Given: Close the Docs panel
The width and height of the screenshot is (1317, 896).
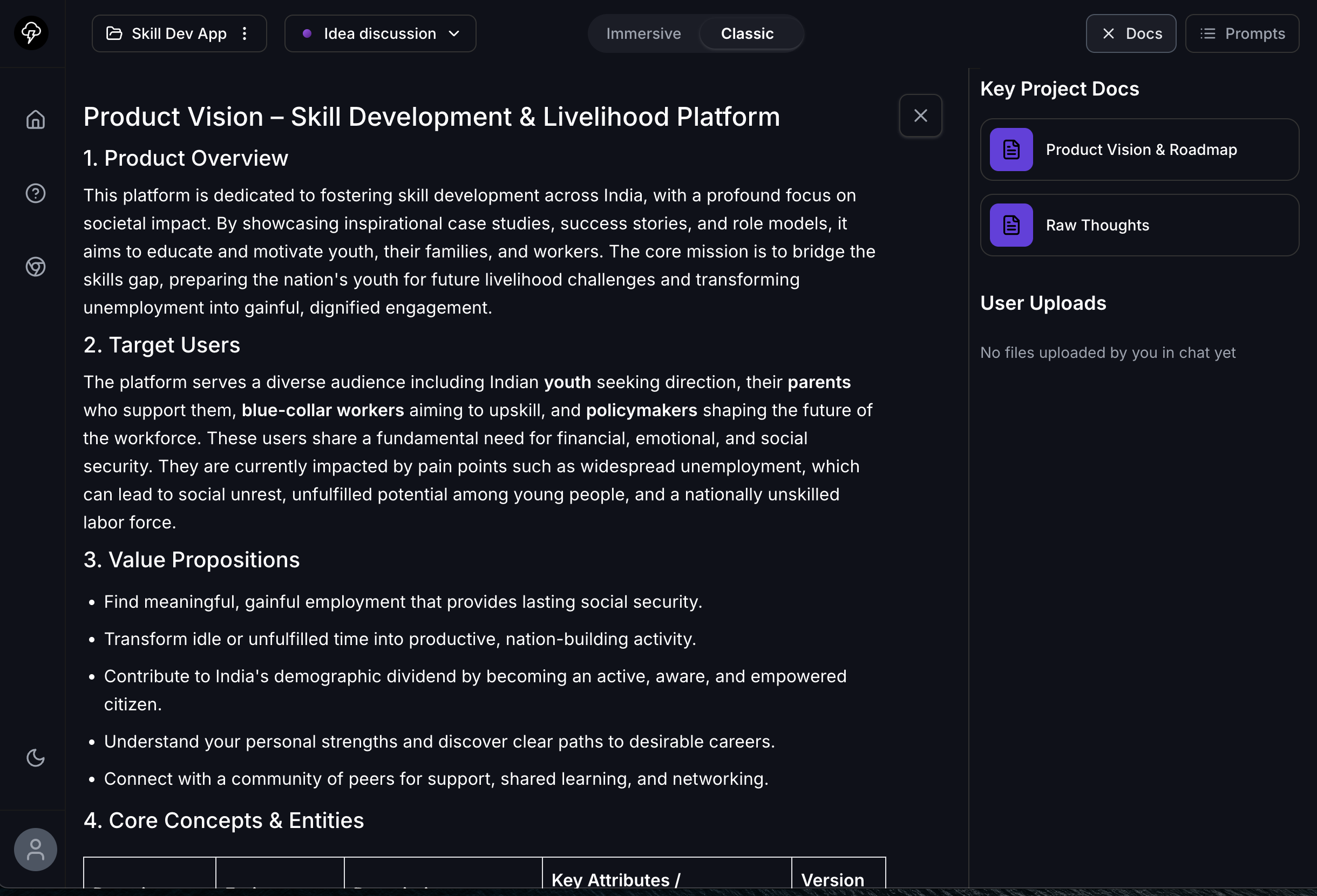Looking at the screenshot, I should [1131, 33].
